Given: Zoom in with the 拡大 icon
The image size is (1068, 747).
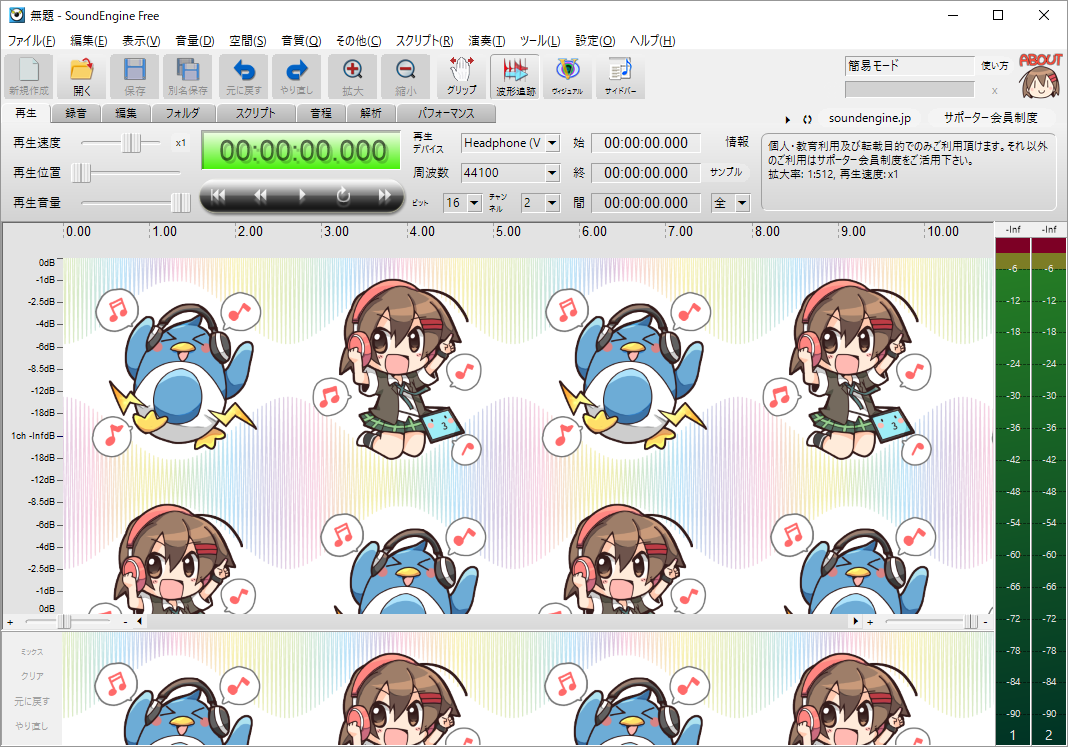Looking at the screenshot, I should (x=352, y=76).
